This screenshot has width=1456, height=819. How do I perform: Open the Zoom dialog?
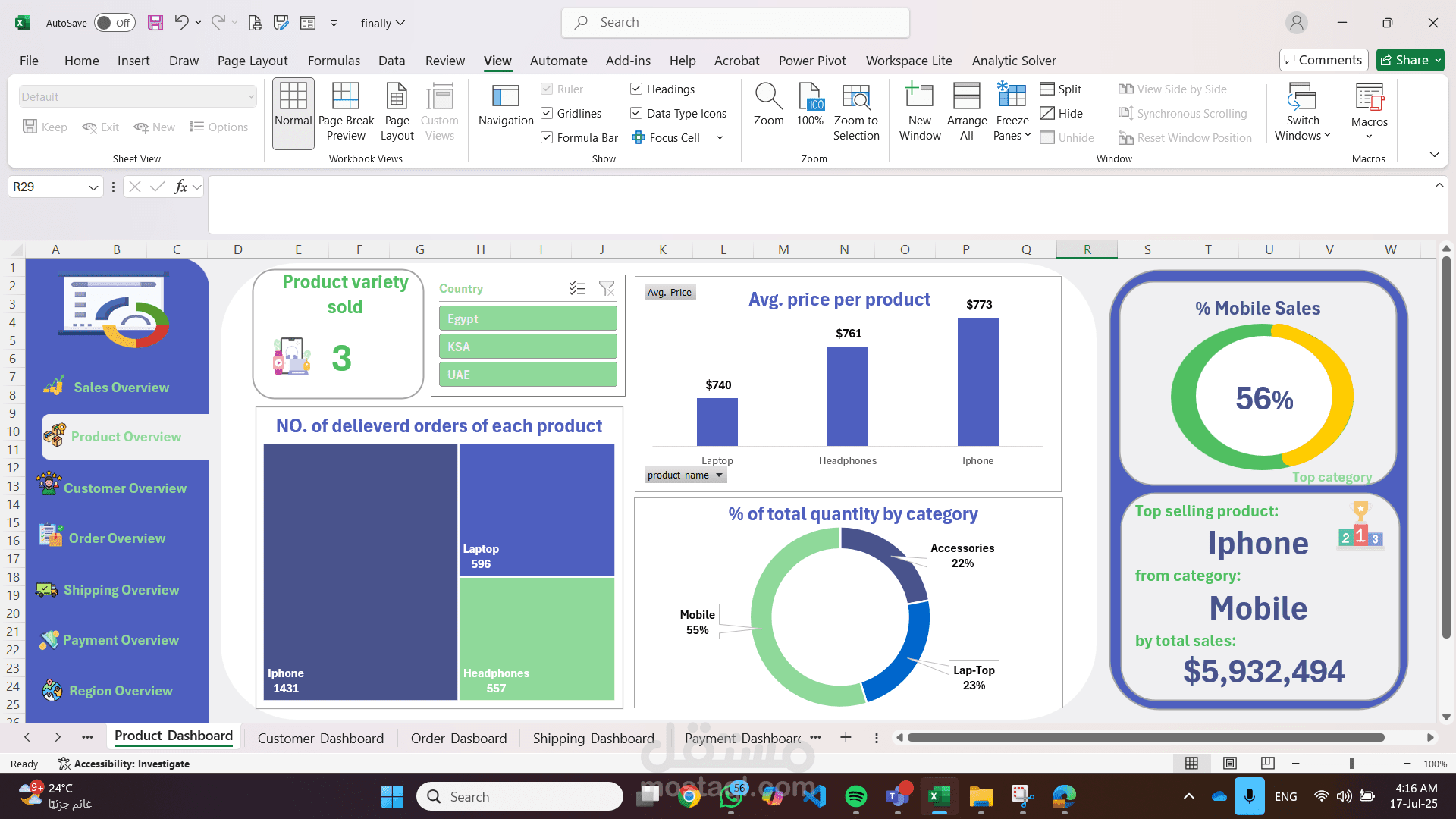tap(768, 106)
